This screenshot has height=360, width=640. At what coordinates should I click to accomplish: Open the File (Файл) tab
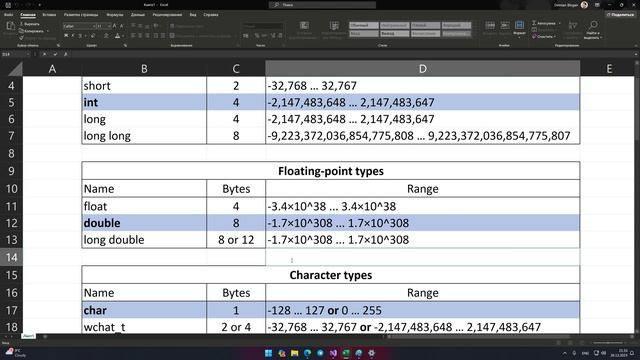[x=8, y=15]
